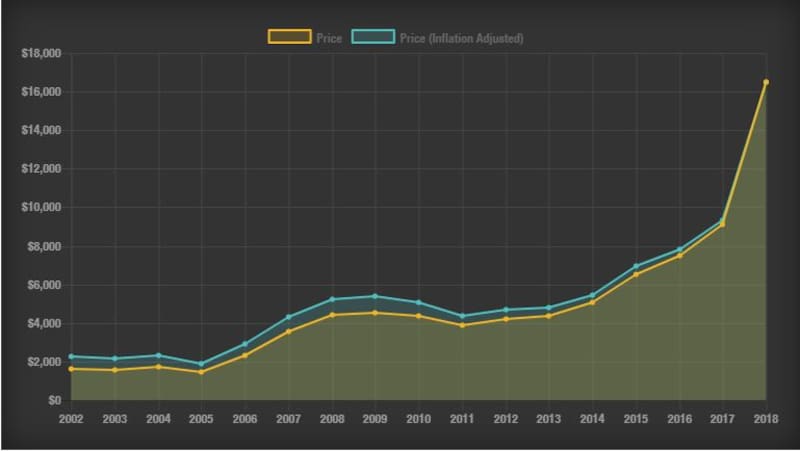Screen dimensions: 800x451
Task: Click the yellow Price legend swatch
Action: tap(288, 38)
